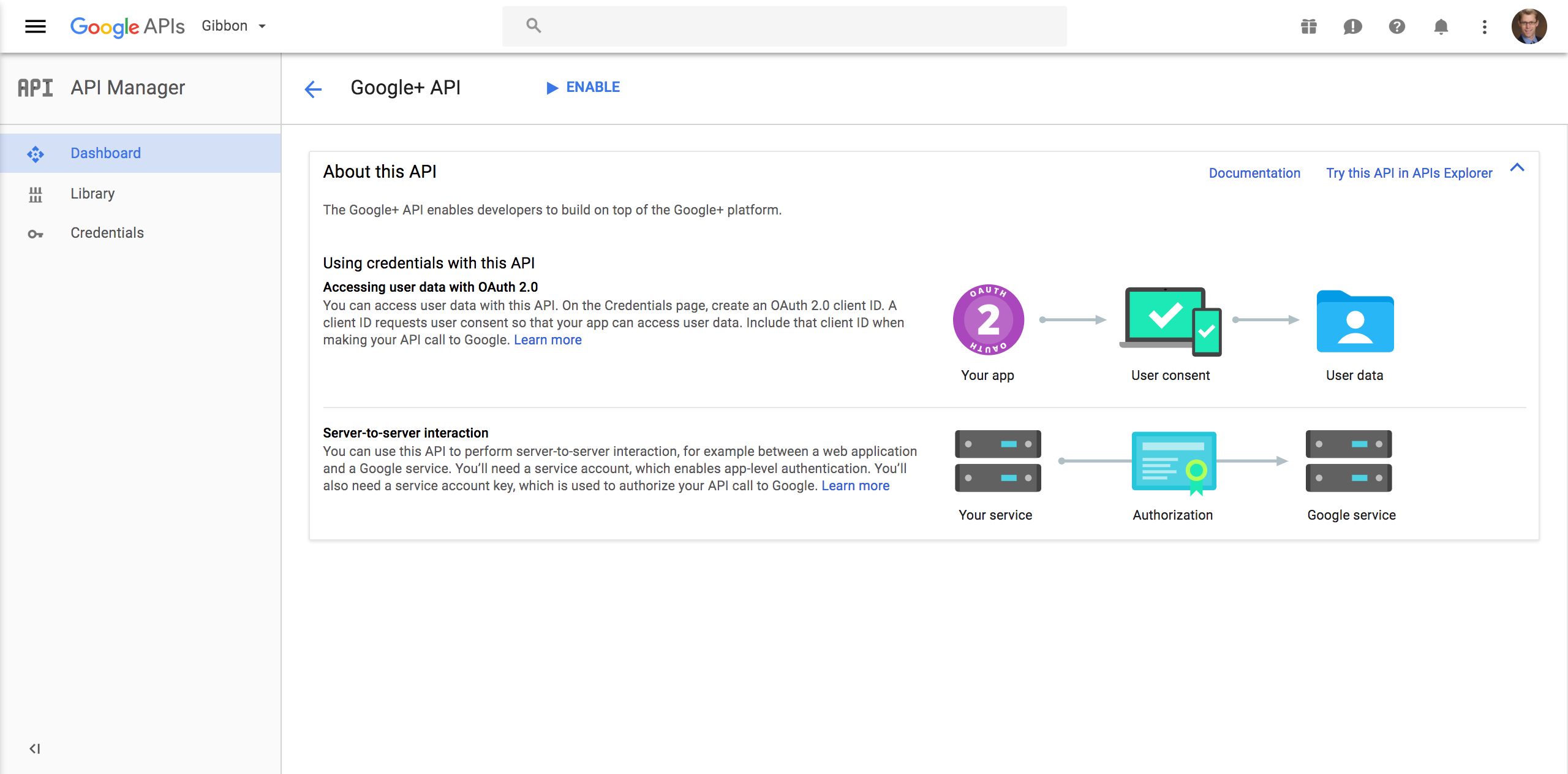
Task: Click the Authorization certificate icon
Action: point(1174,463)
